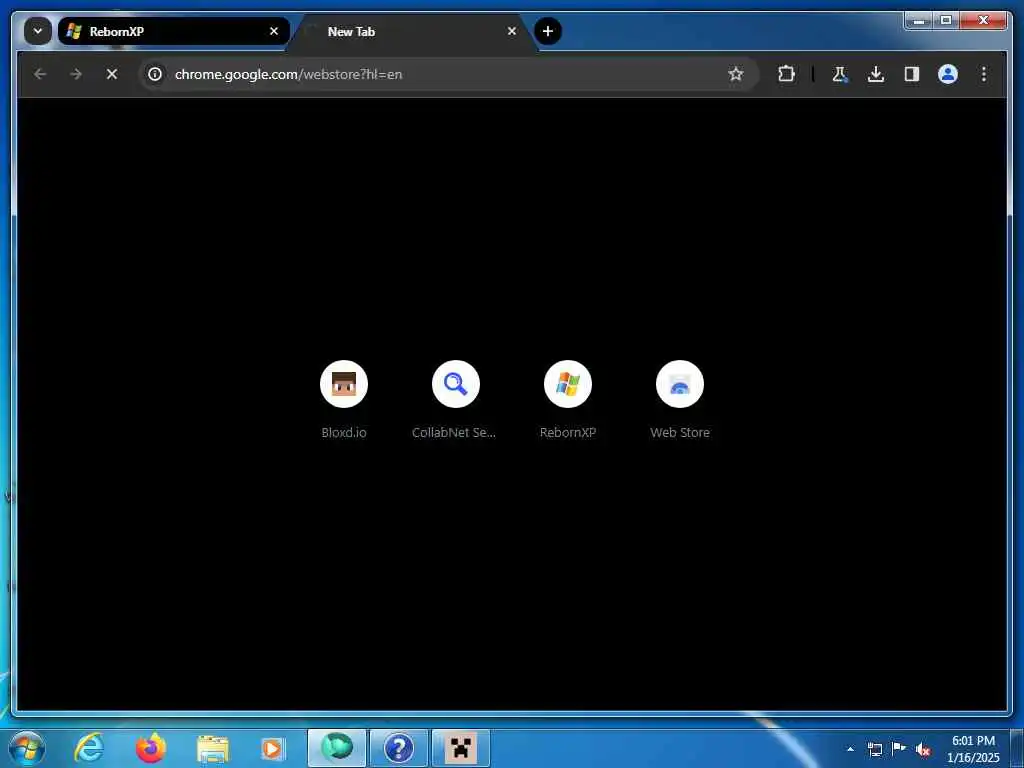Launch Firefox from taskbar

(x=151, y=748)
